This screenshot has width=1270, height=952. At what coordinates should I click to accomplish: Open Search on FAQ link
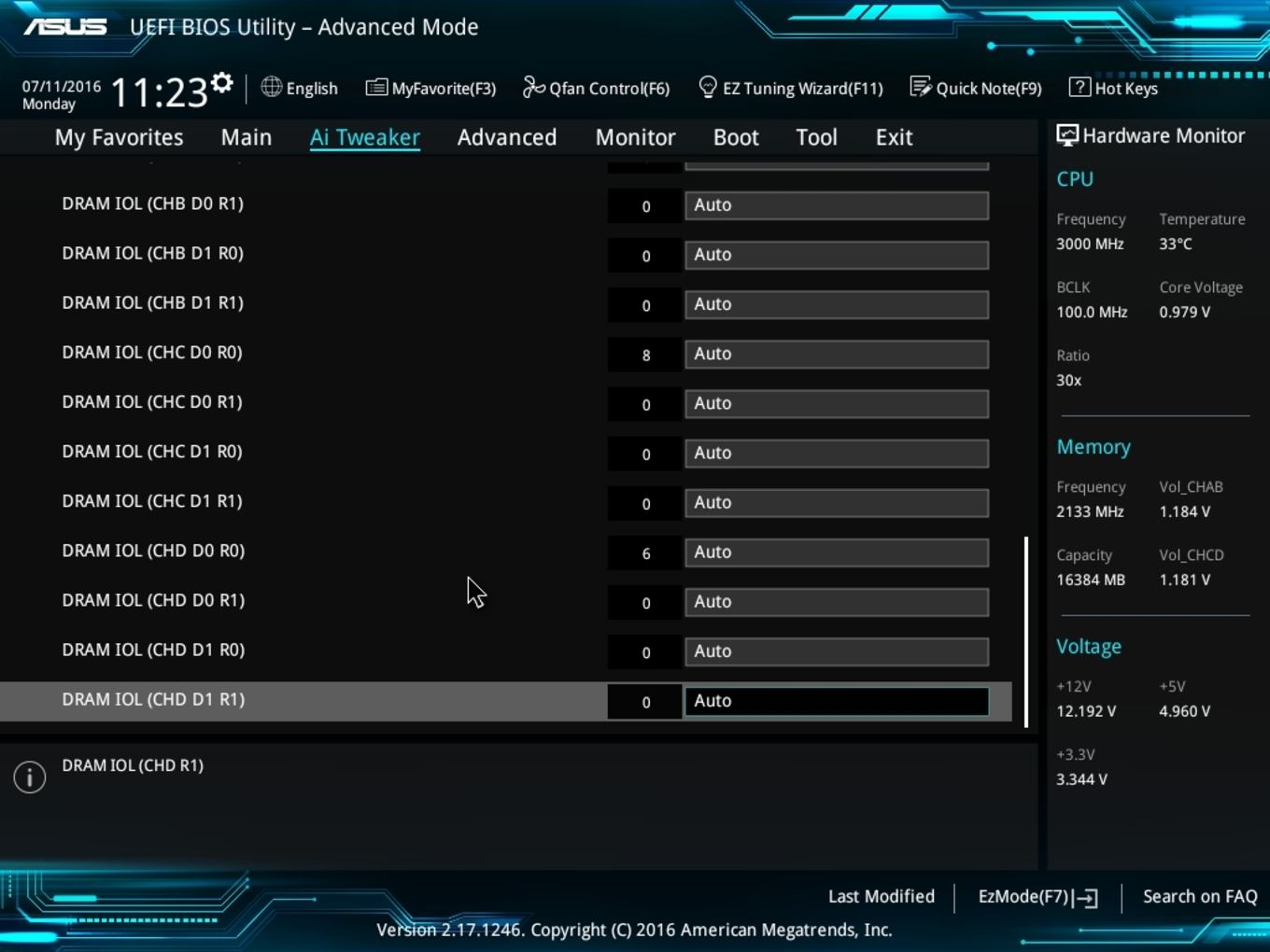coord(1200,896)
